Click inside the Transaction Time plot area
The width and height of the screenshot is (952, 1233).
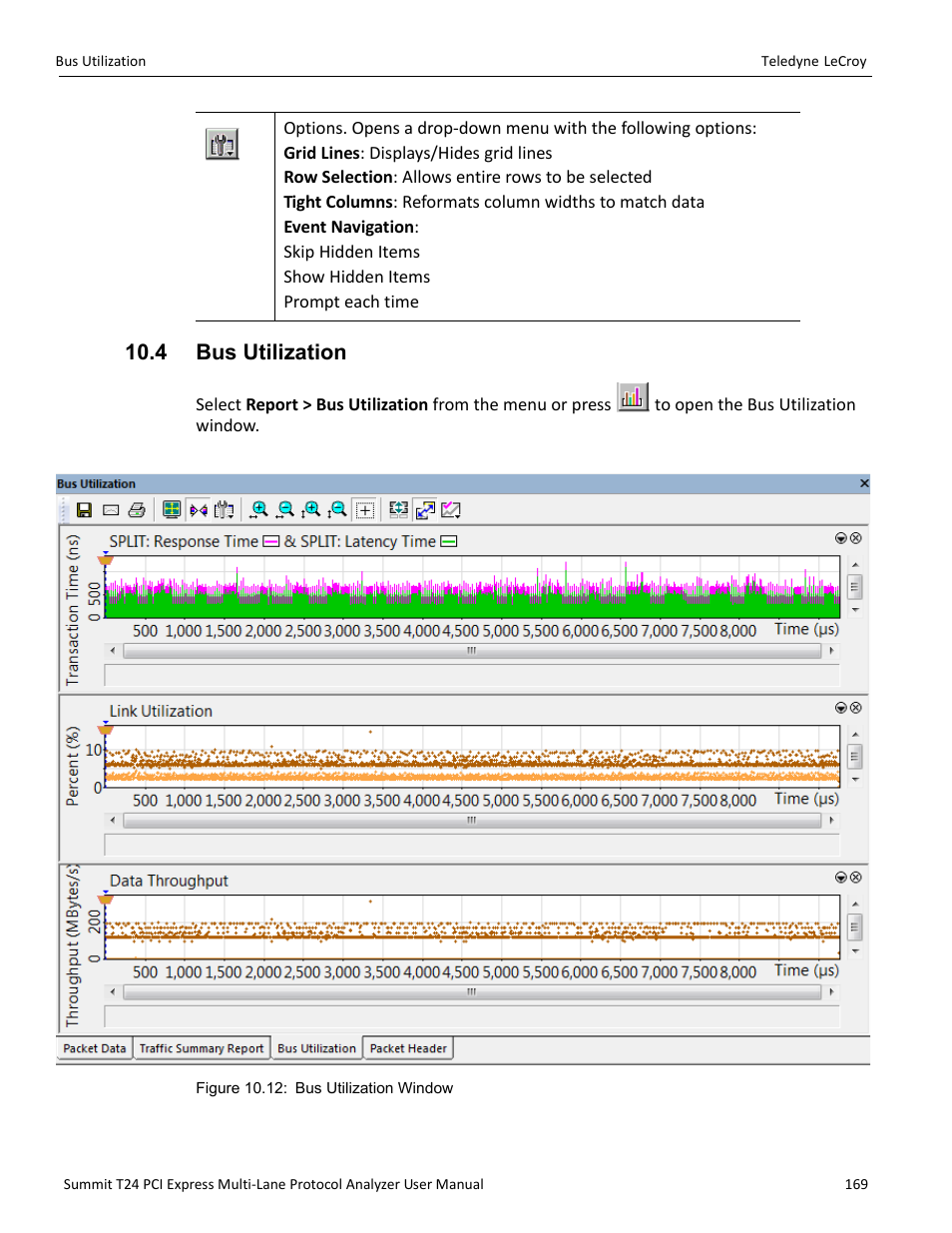coord(472,587)
